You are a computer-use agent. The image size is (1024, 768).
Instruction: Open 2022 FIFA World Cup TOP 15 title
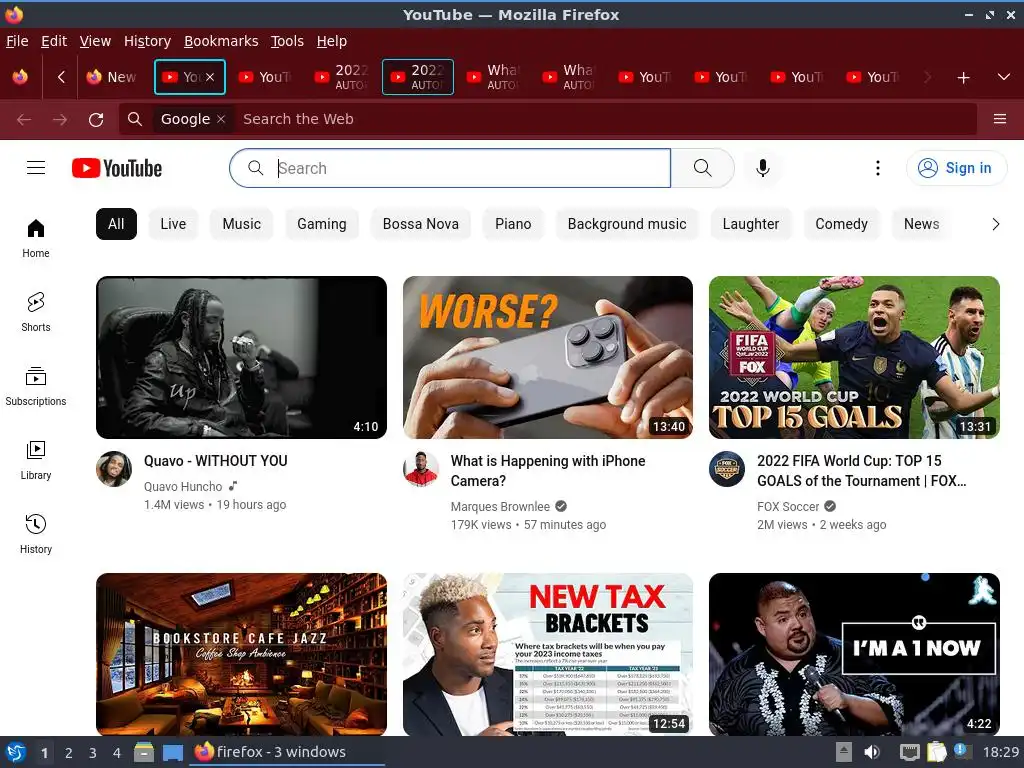pos(861,471)
